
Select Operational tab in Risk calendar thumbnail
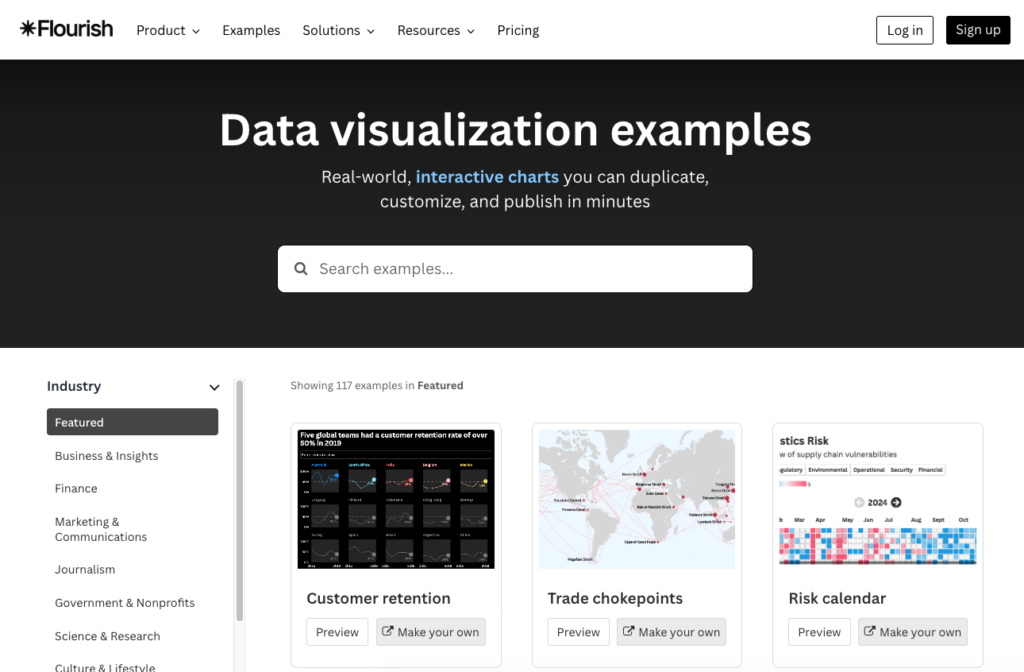[869, 470]
